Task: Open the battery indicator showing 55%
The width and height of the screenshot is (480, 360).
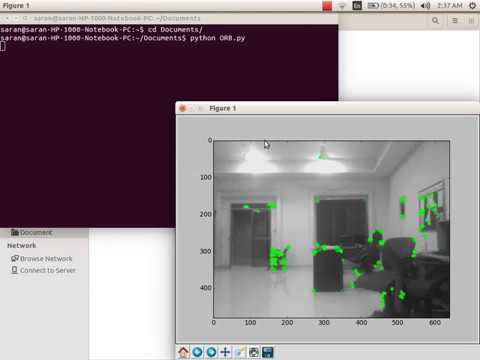Action: 391,6
